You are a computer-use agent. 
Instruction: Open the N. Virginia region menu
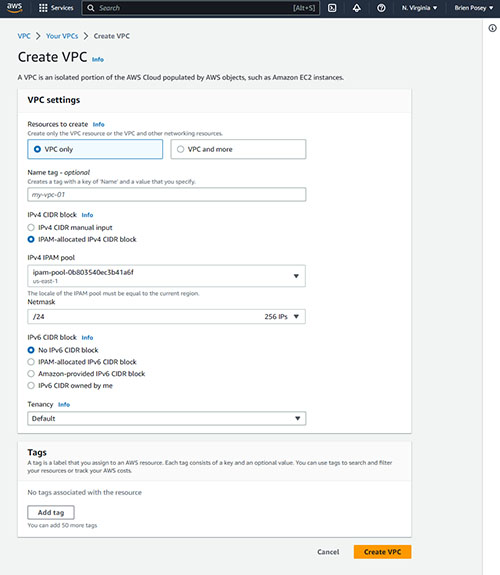click(x=419, y=8)
